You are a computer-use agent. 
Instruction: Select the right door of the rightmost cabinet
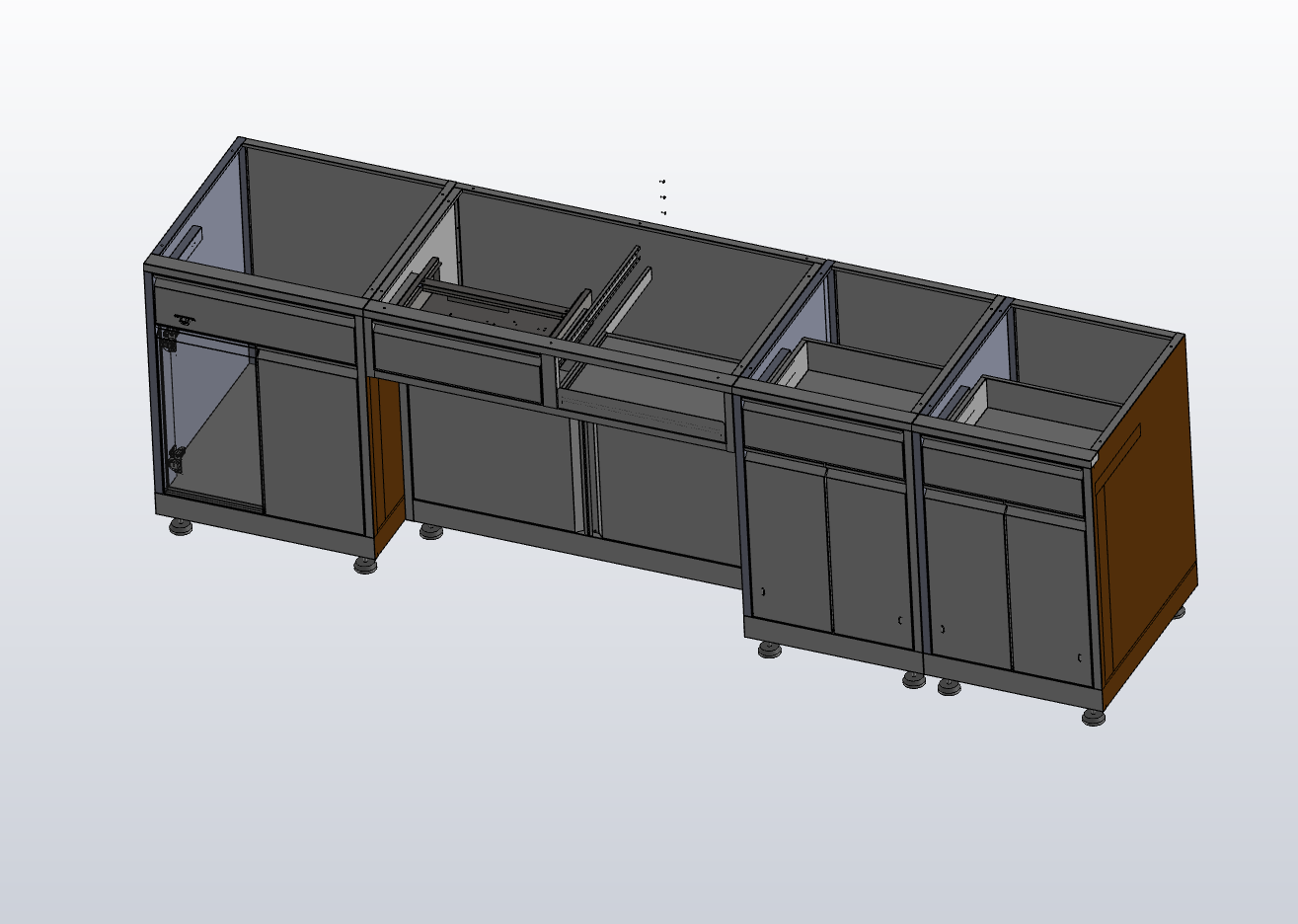[x=1049, y=597]
